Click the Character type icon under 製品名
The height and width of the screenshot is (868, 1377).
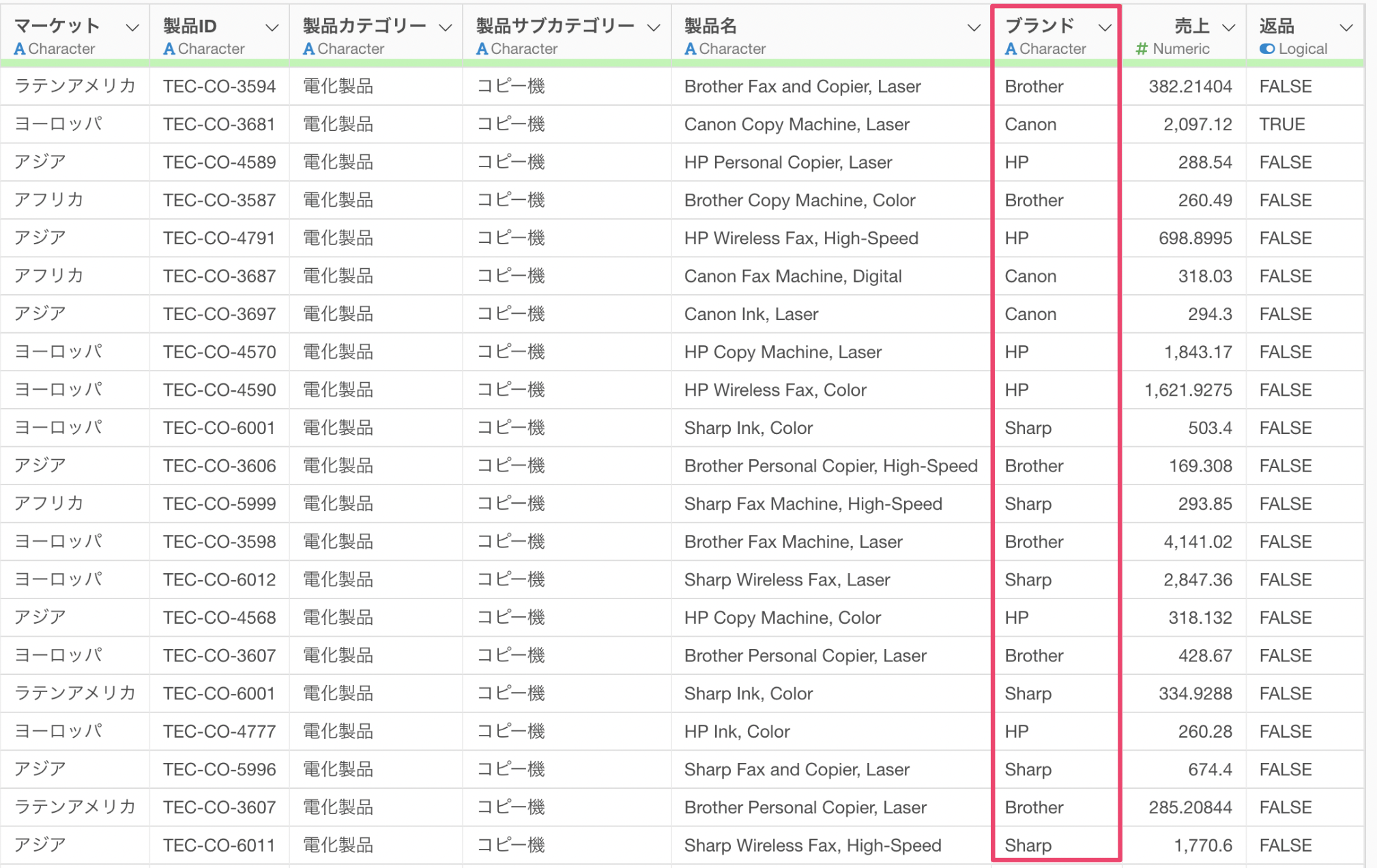tap(690, 49)
